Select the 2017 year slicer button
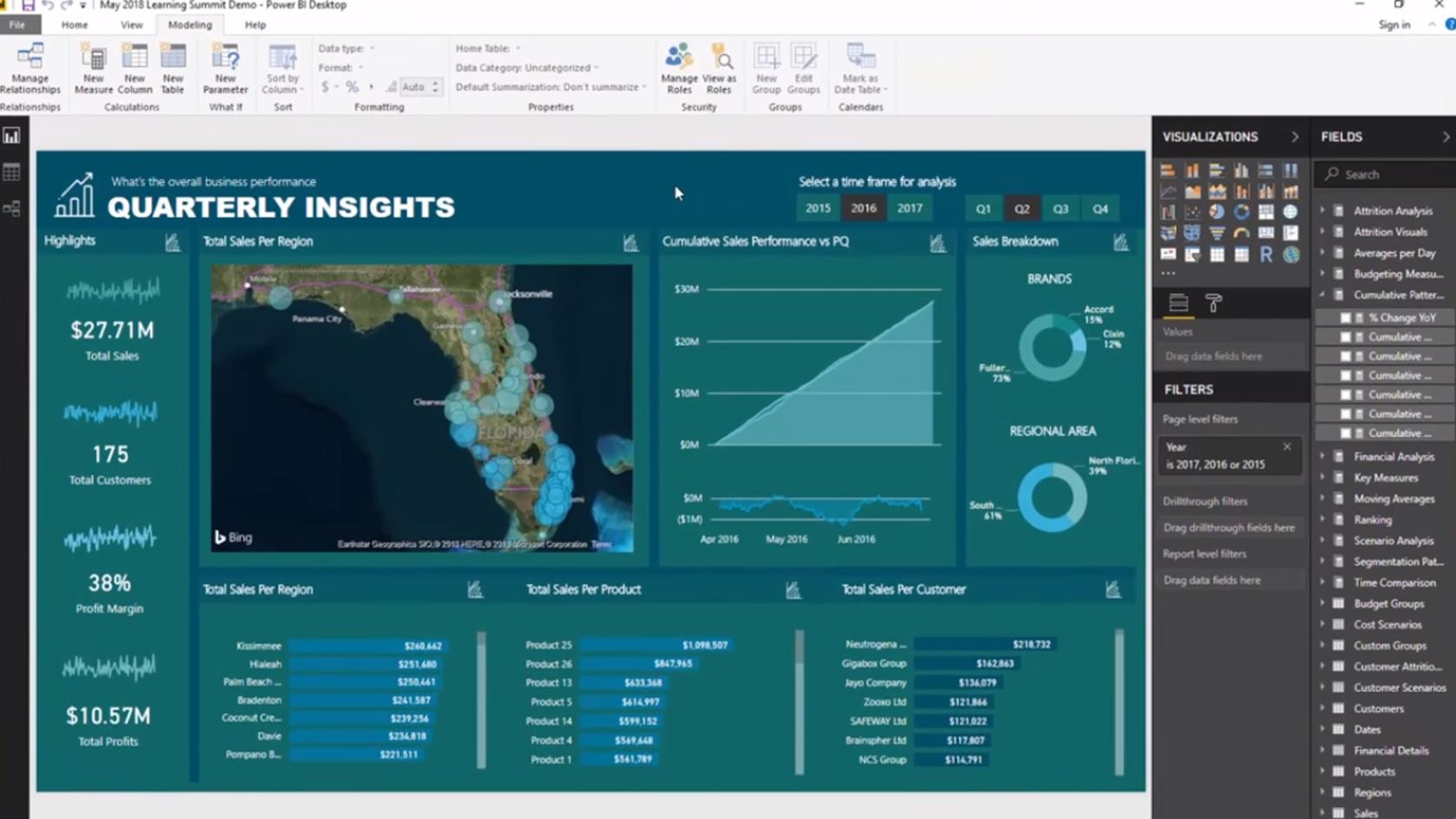 (909, 208)
